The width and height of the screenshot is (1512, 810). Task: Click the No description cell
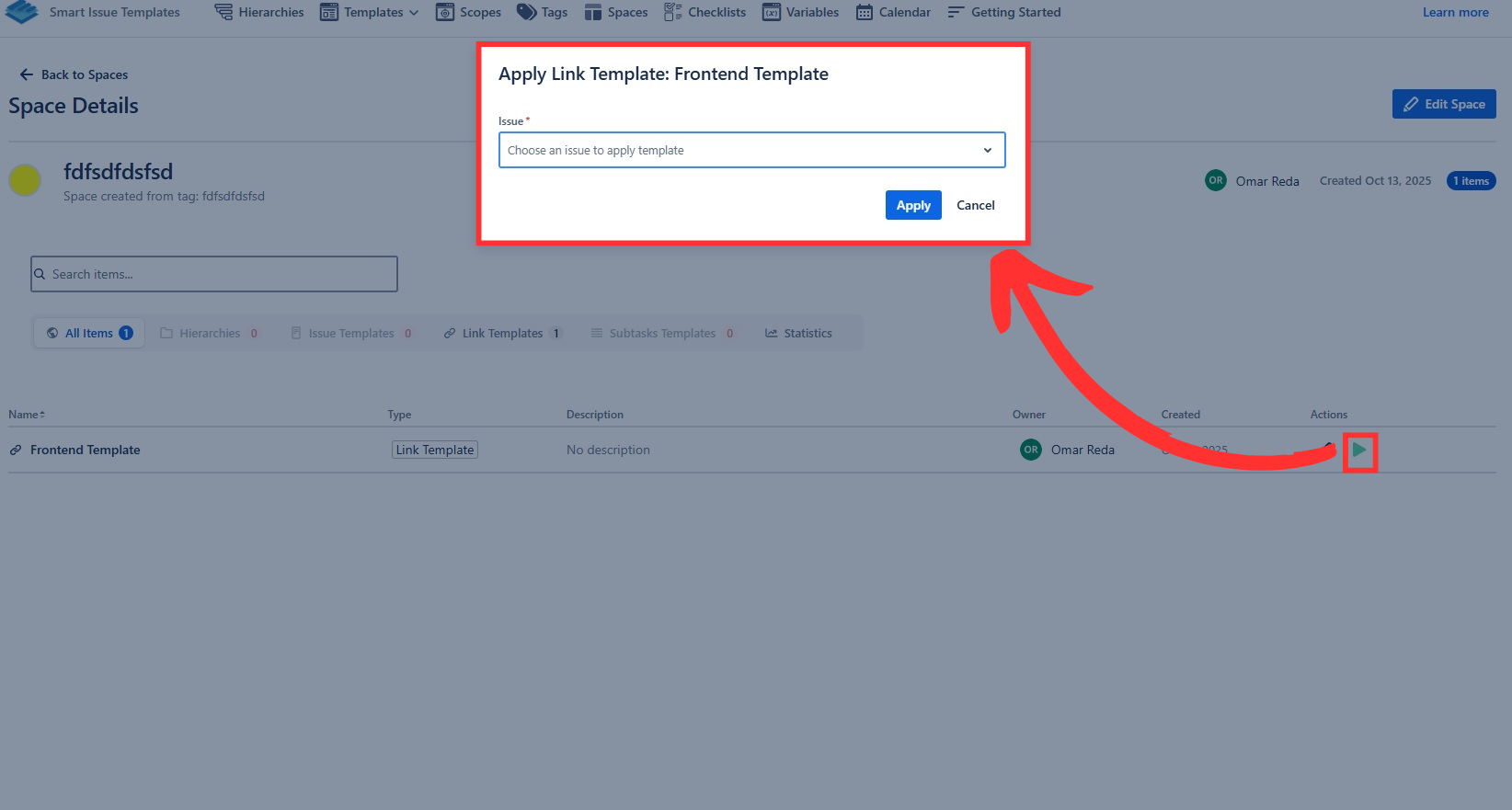click(608, 450)
